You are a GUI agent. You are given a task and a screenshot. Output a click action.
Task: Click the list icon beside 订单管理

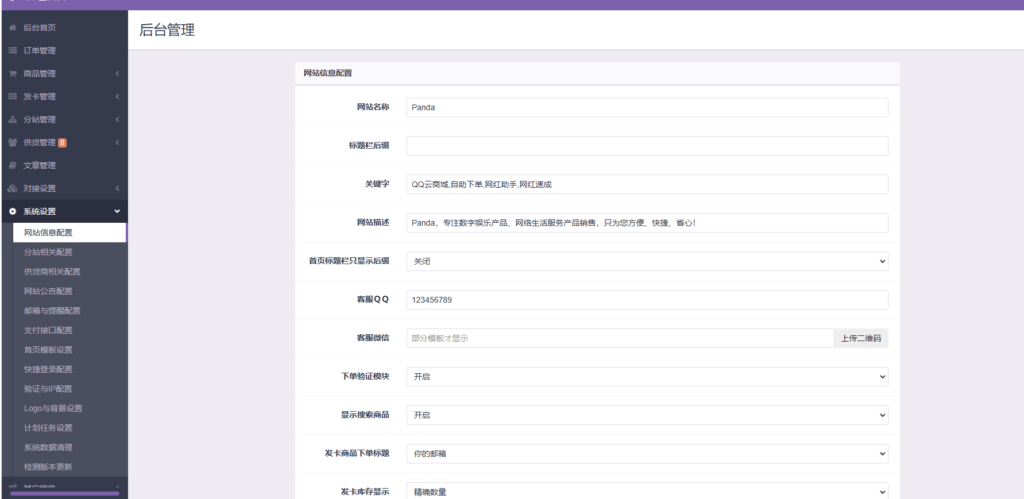pos(12,51)
